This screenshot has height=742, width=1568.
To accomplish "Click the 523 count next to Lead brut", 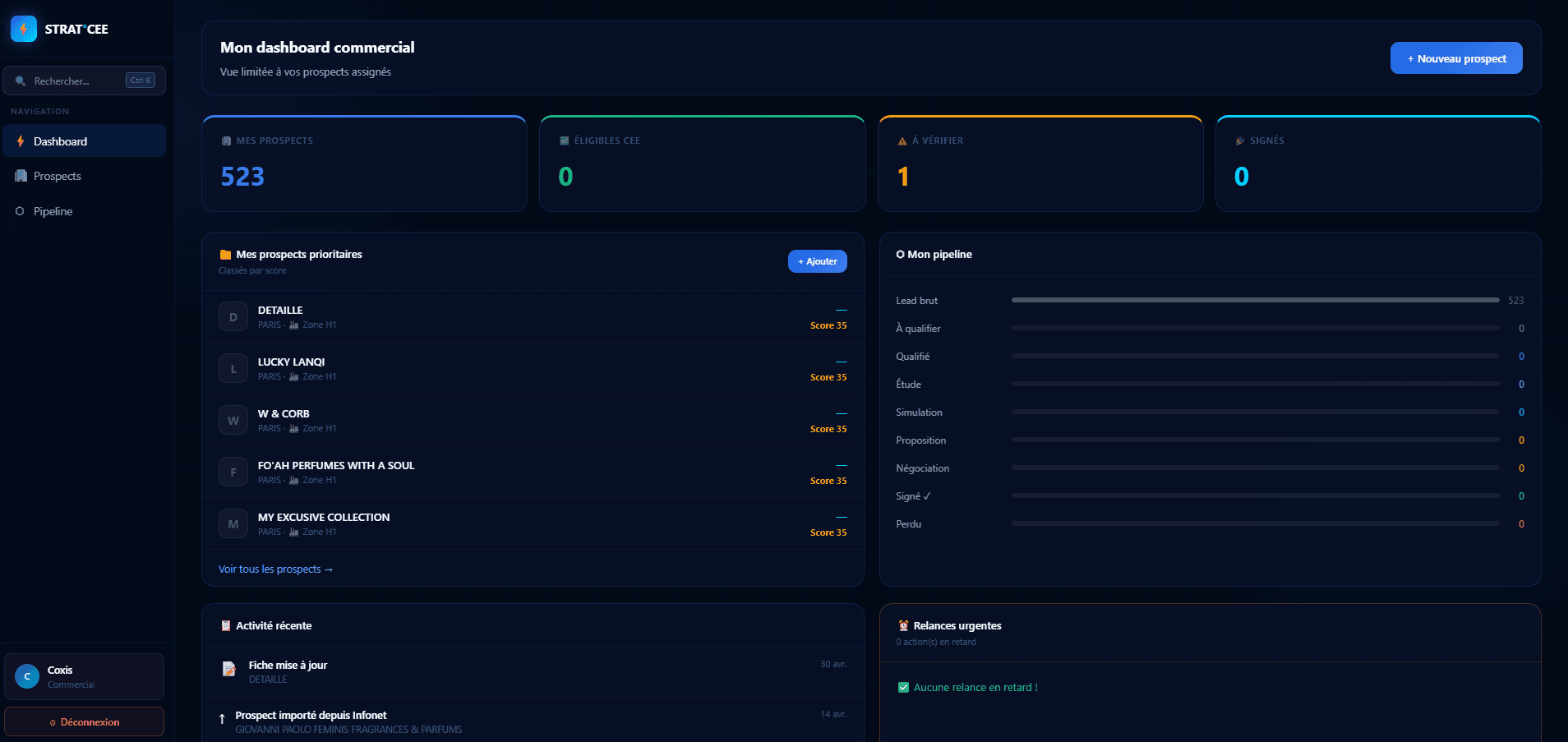I will pos(1516,301).
